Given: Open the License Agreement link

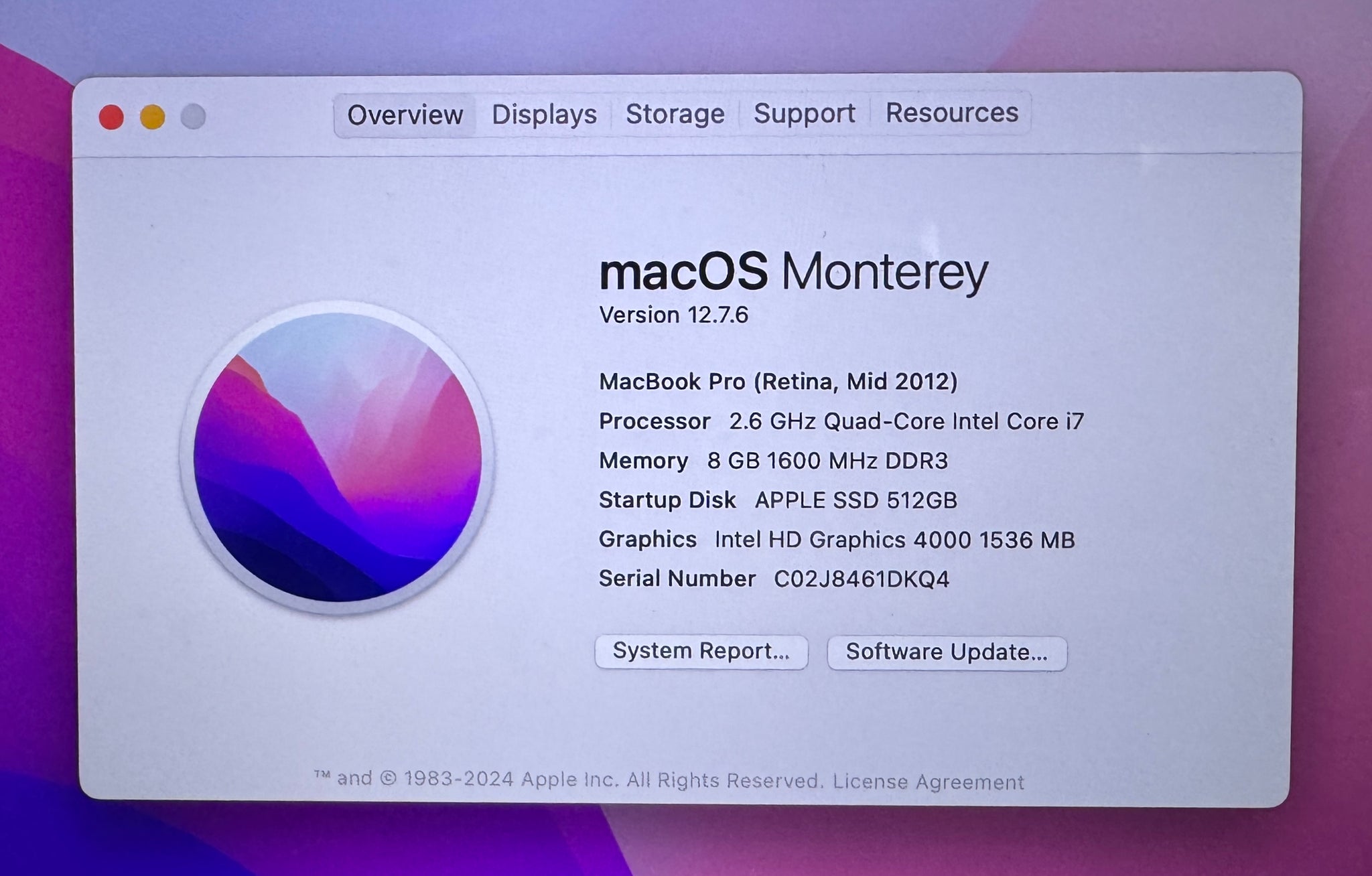Looking at the screenshot, I should click(x=929, y=782).
